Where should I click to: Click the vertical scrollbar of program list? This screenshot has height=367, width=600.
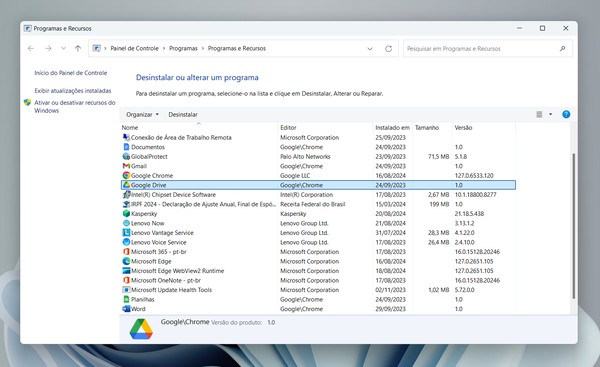pyautogui.click(x=573, y=226)
